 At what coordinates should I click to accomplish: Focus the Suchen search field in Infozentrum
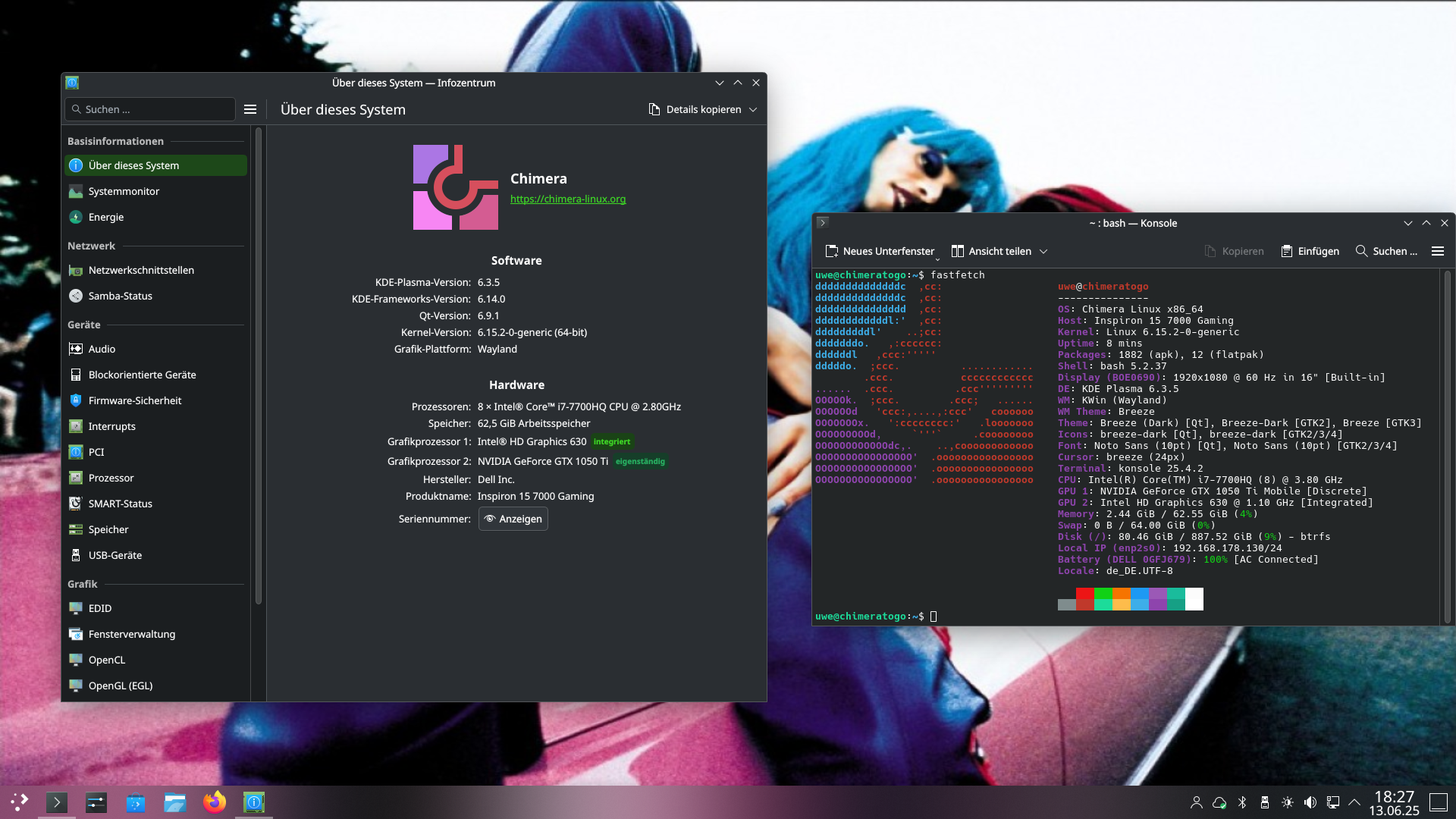pyautogui.click(x=150, y=109)
